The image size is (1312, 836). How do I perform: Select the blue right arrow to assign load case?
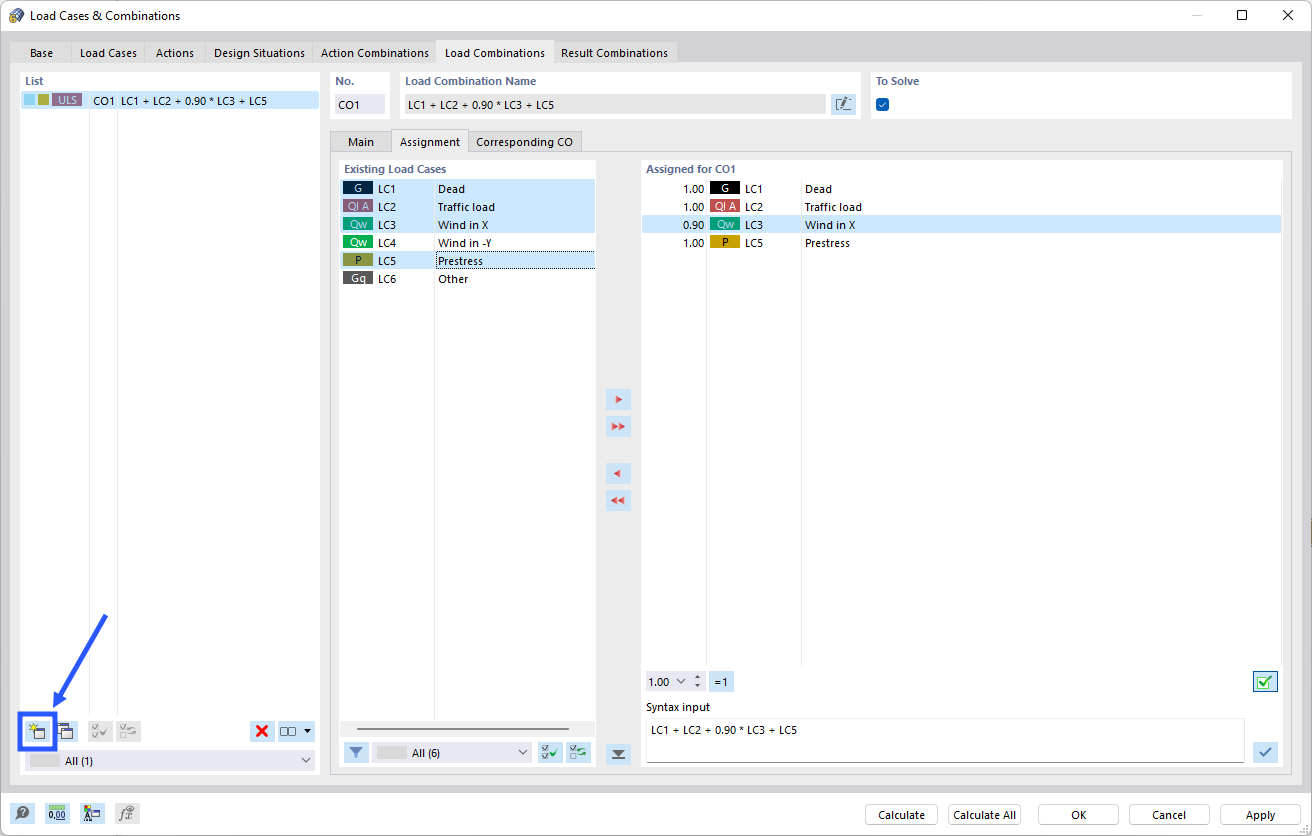click(x=618, y=398)
